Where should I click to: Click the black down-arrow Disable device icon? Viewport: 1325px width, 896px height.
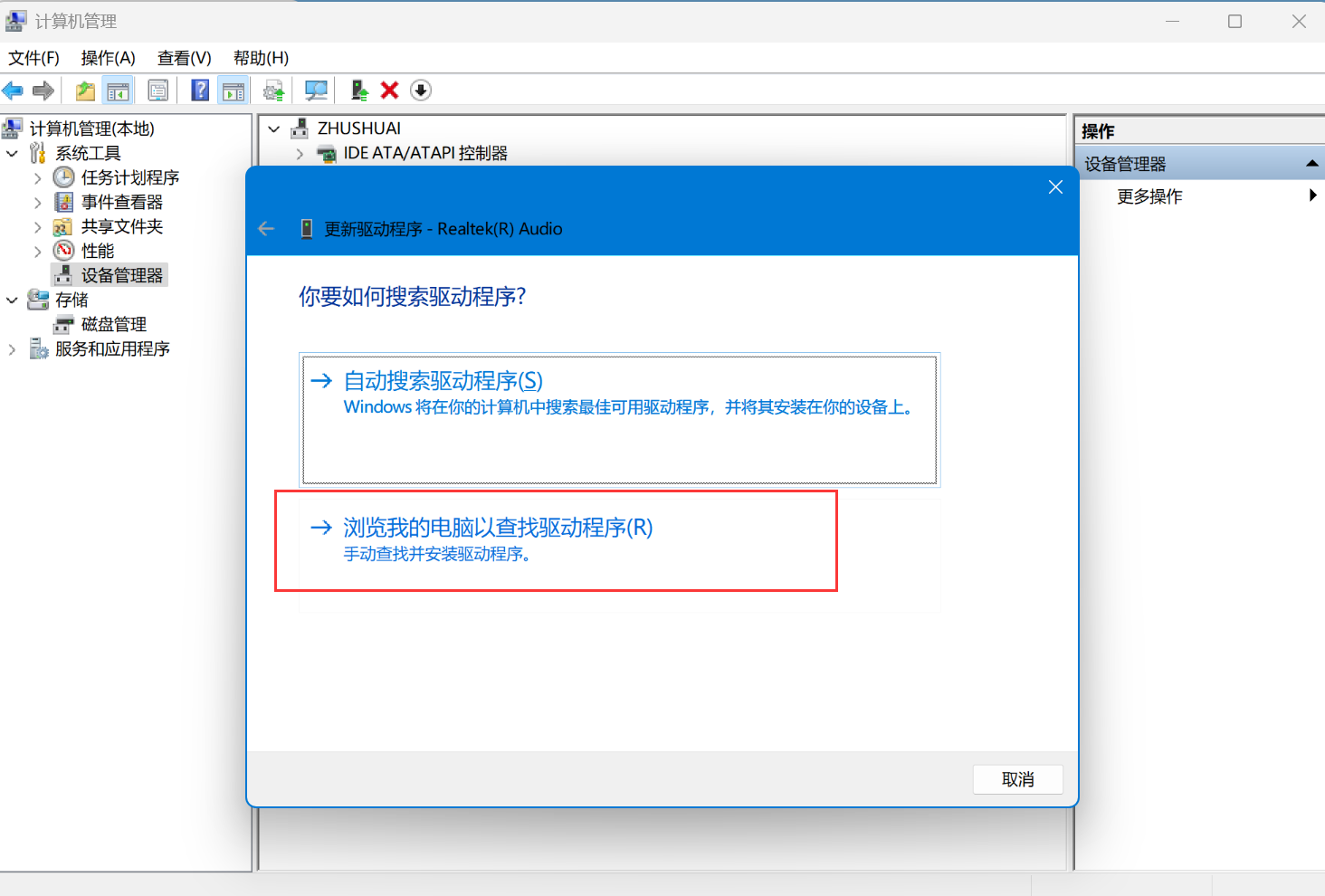pos(421,91)
